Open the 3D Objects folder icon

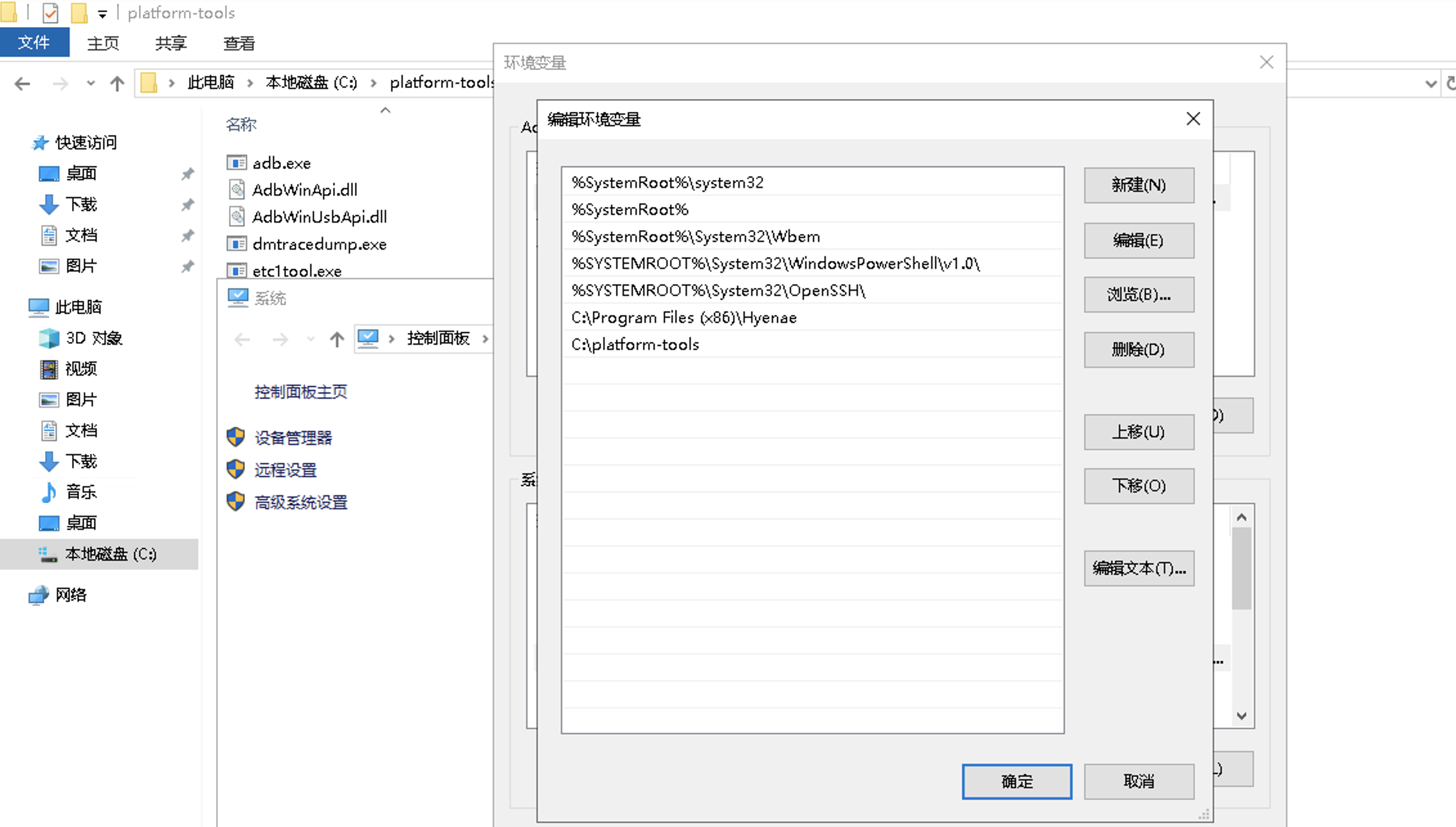click(49, 338)
